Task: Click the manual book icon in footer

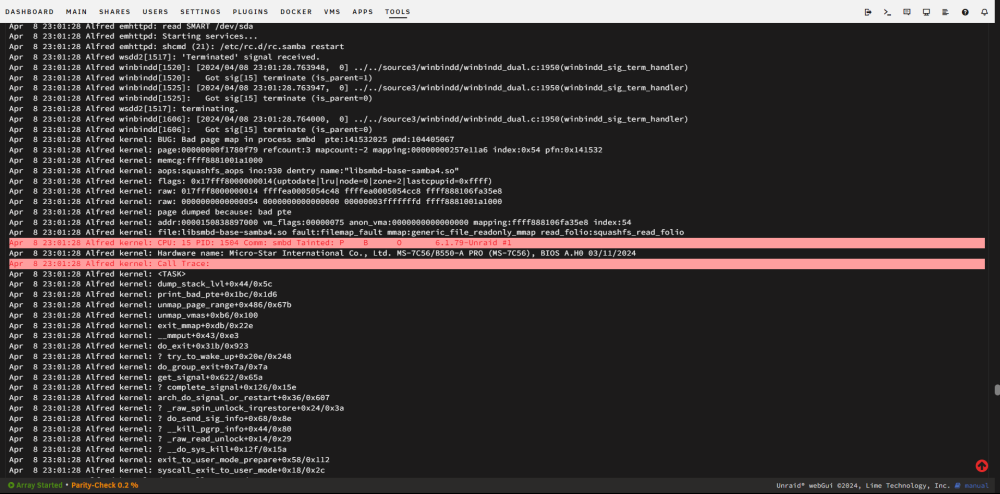Action: [958, 485]
